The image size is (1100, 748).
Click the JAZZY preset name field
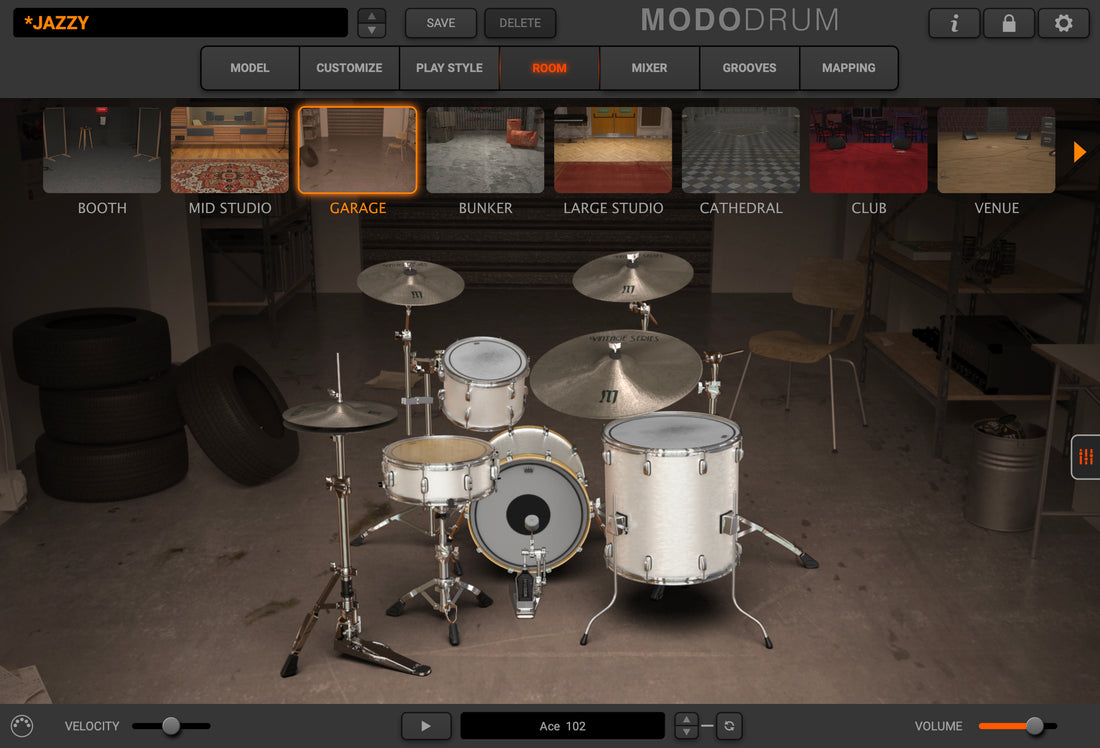click(180, 23)
